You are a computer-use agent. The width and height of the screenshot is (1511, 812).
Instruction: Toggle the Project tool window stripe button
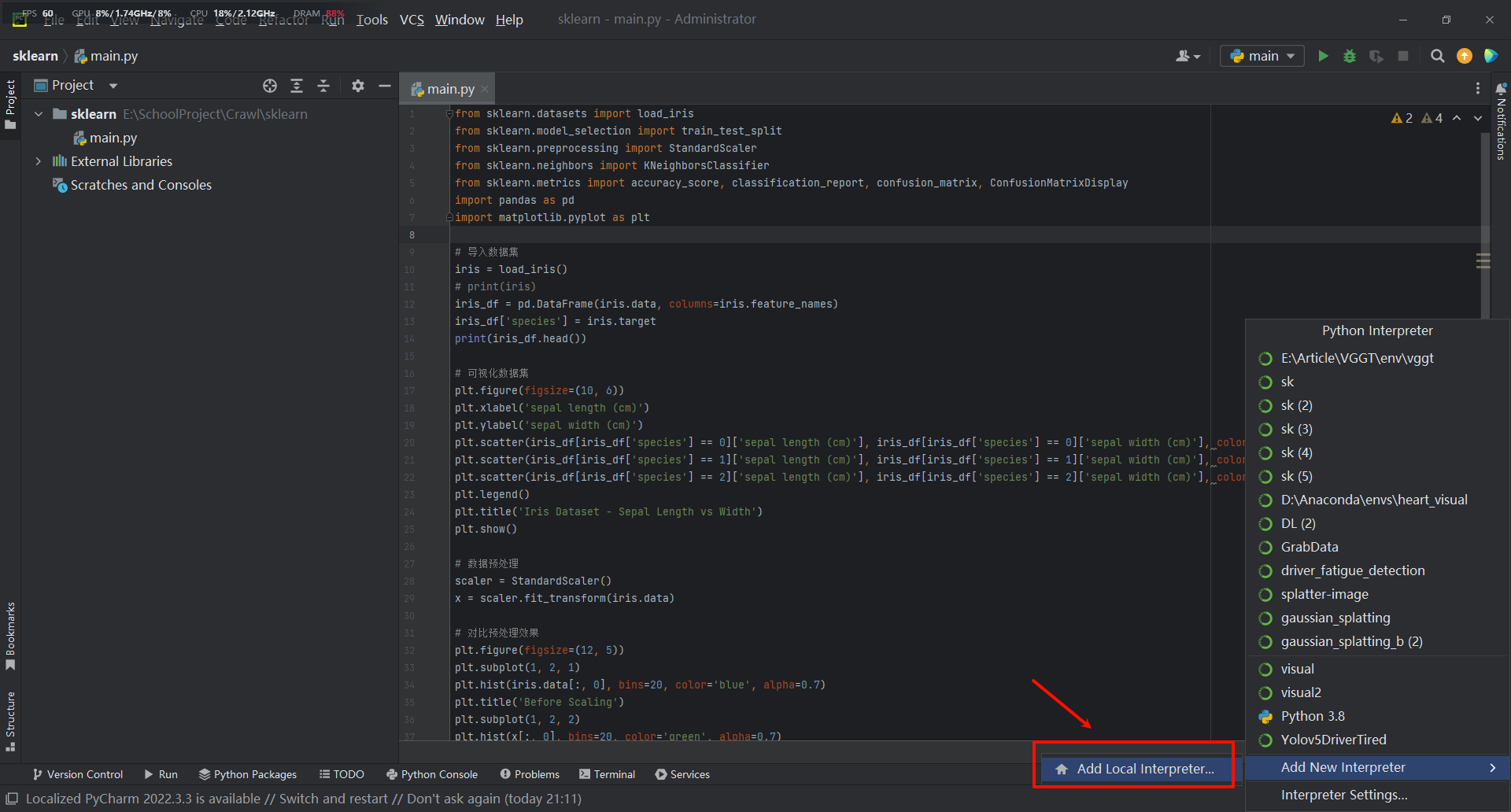[x=10, y=105]
